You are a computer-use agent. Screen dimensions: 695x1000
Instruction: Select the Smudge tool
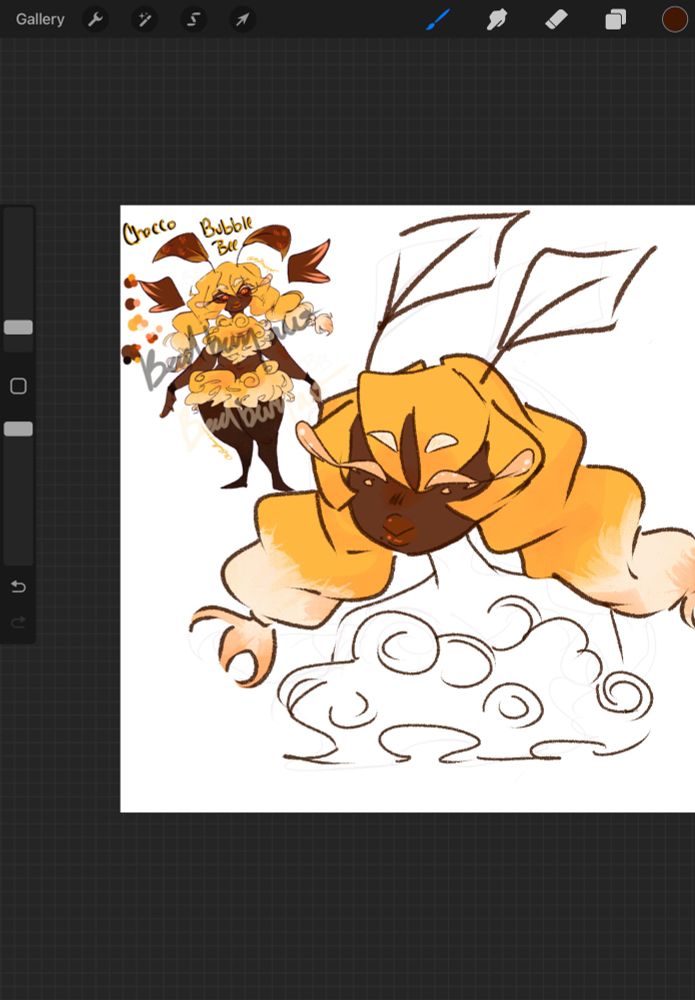tap(497, 20)
